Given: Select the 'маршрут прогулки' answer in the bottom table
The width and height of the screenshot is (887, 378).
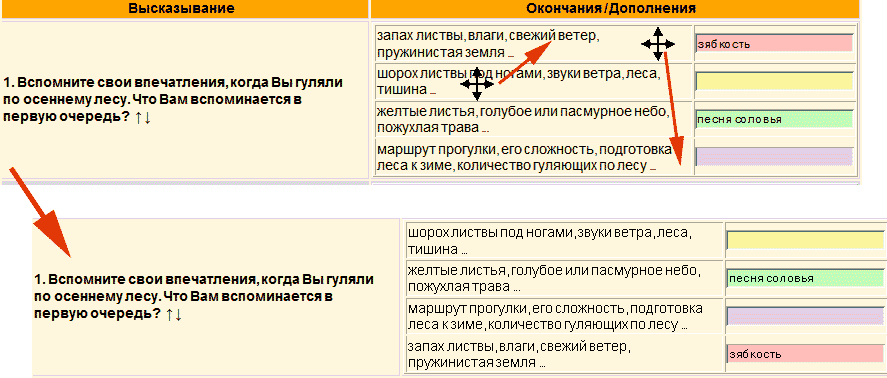Looking at the screenshot, I should 565,317.
